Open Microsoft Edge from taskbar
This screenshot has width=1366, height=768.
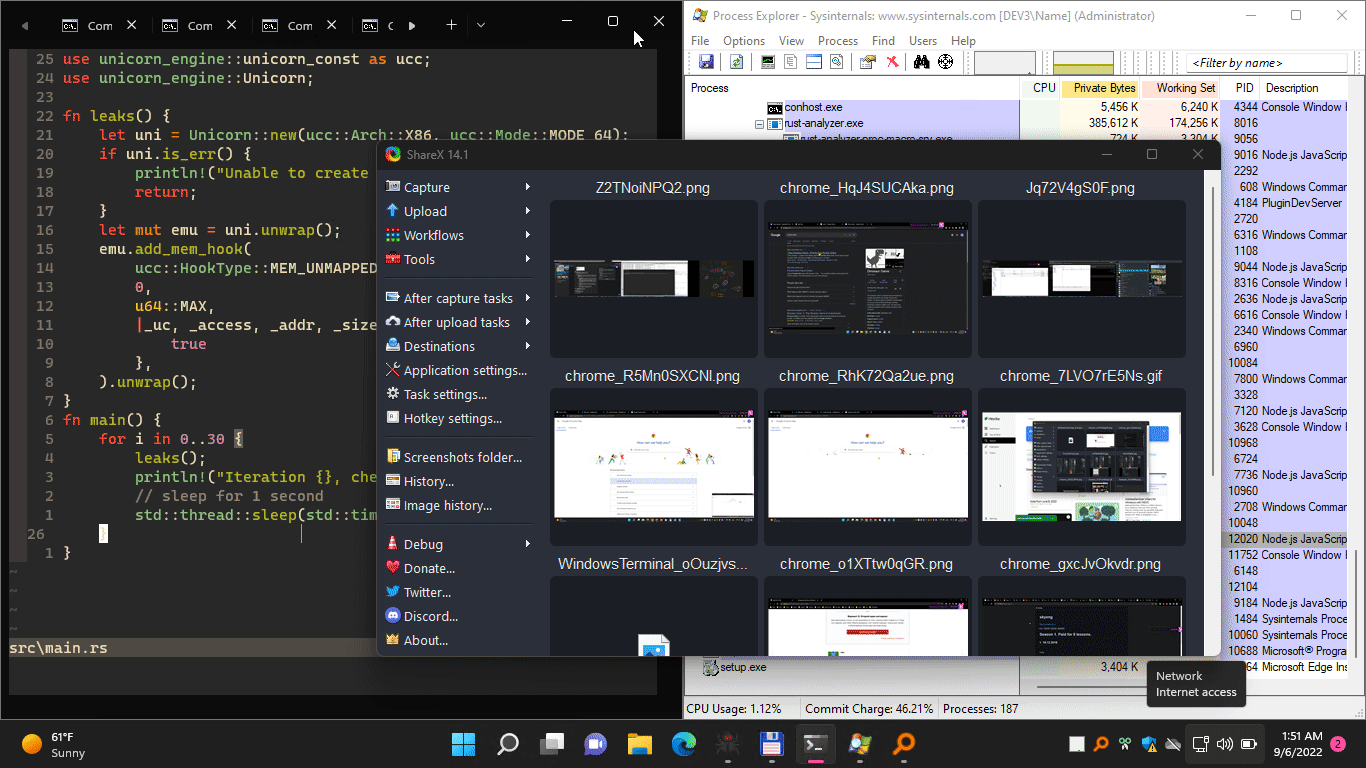coord(684,744)
